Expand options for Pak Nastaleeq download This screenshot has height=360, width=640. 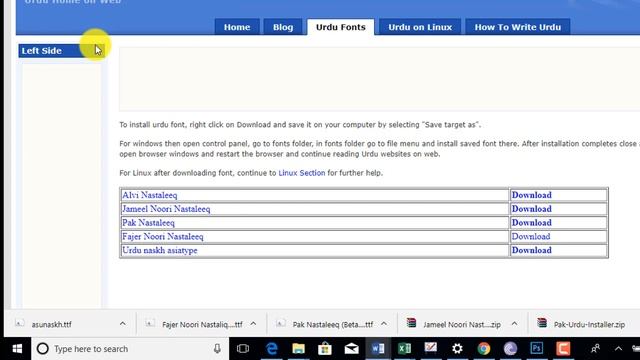pos(384,324)
